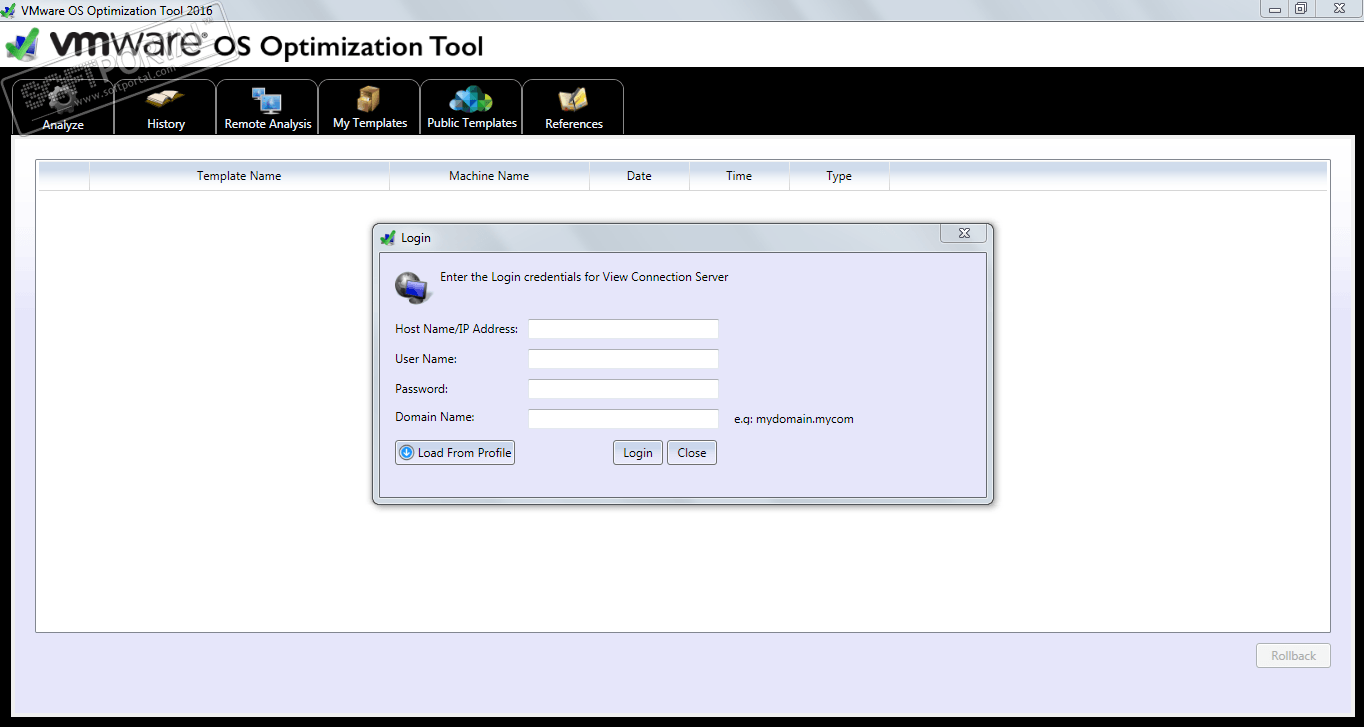Screen dimensions: 1364x727
Task: Click the "Enter the Login credentials" instruction text
Action: [x=584, y=277]
